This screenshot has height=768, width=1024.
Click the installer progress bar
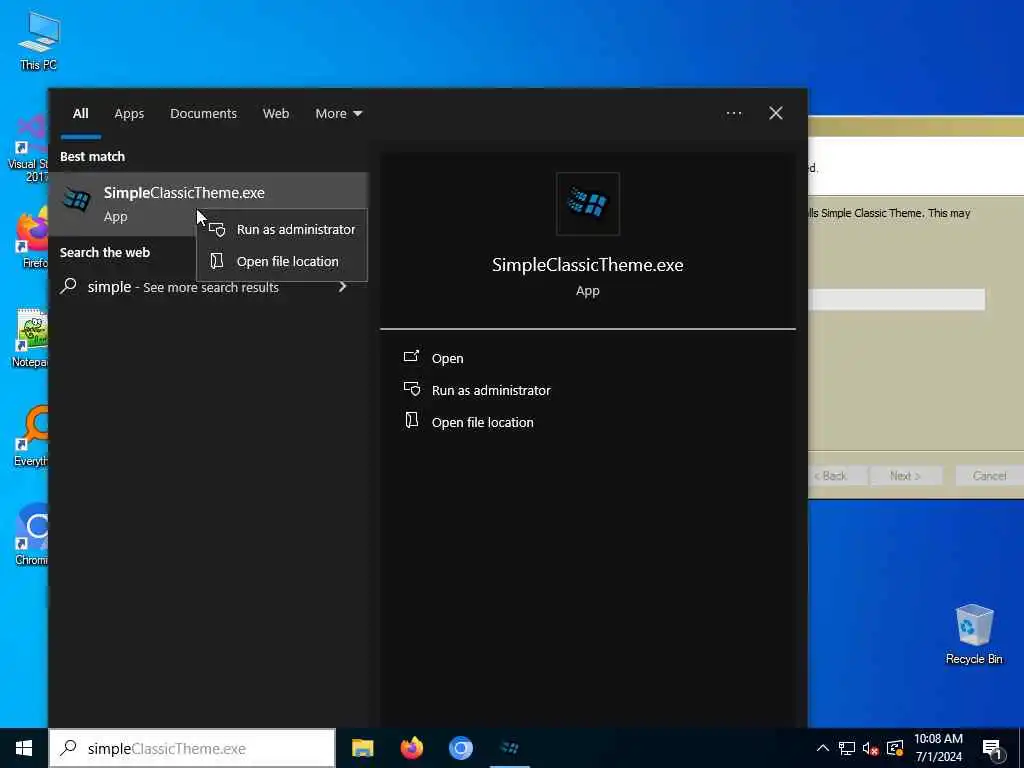point(897,300)
